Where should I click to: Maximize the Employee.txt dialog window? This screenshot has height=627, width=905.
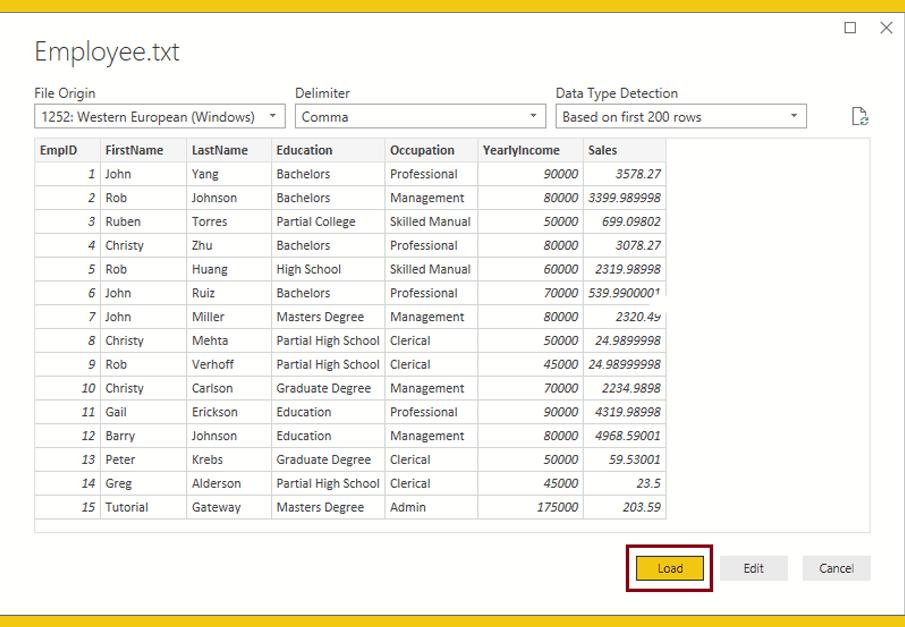[x=850, y=28]
